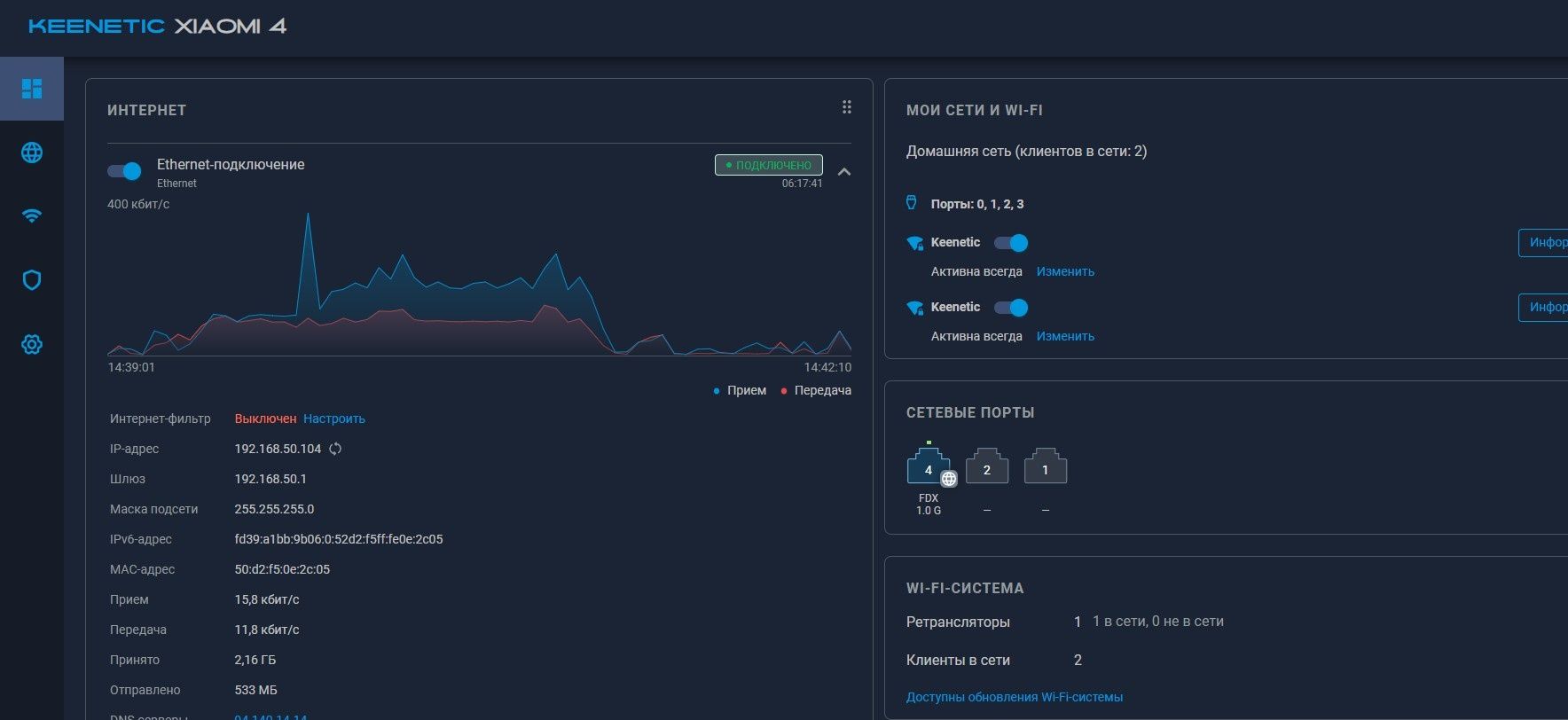Click the graph start time 14:39:01

[131, 367]
